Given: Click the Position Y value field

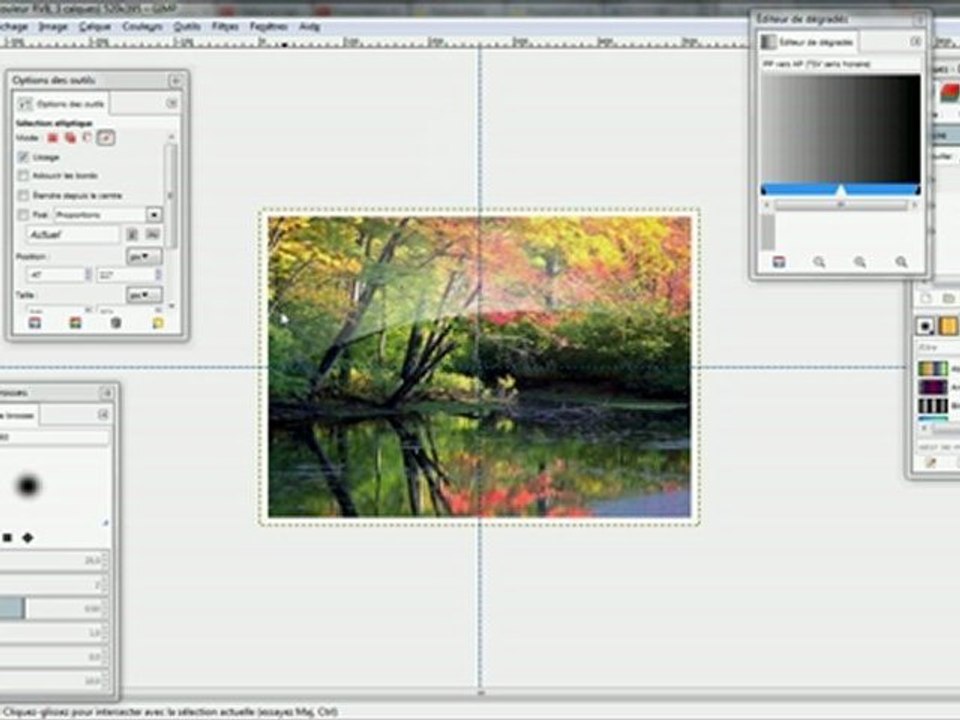Looking at the screenshot, I should click(129, 275).
